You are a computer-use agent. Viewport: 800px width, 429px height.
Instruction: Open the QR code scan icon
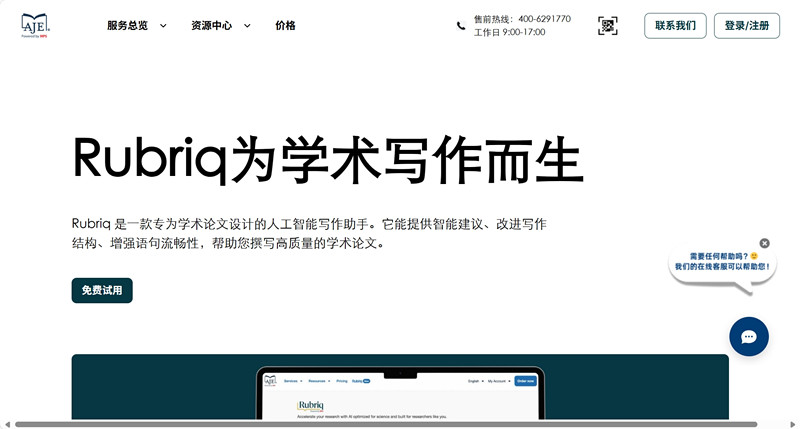(x=608, y=26)
